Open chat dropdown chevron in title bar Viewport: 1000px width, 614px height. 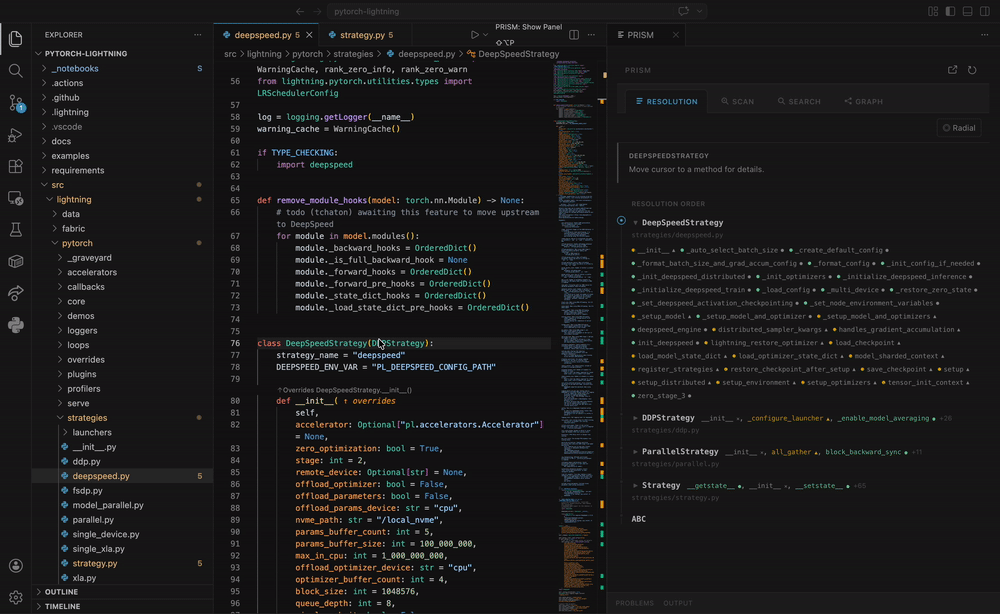(x=700, y=11)
